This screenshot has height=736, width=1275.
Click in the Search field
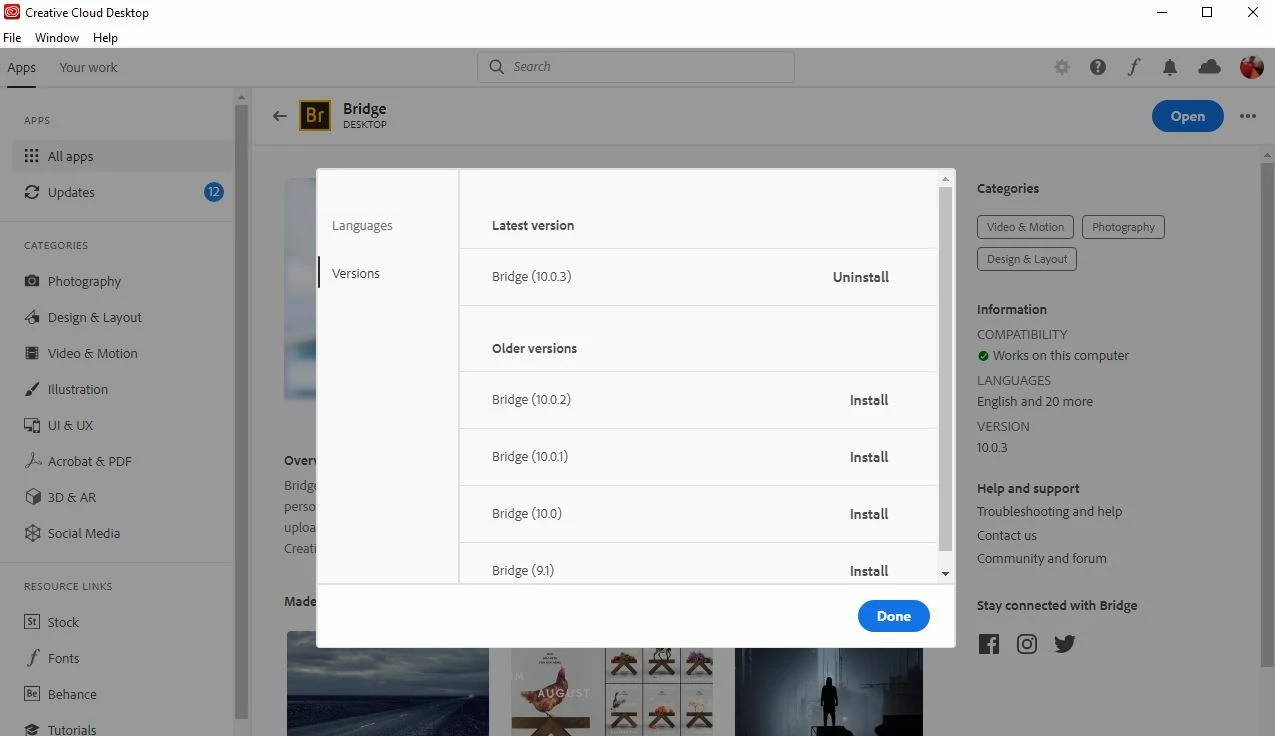pyautogui.click(x=636, y=67)
